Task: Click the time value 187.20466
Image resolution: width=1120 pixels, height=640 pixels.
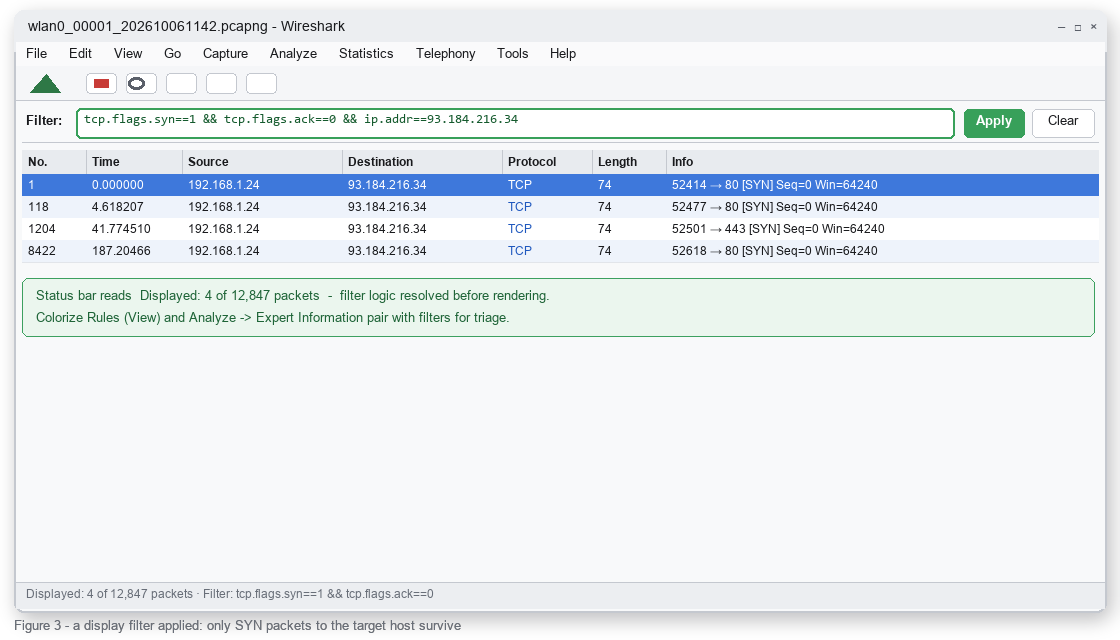Action: [x=121, y=251]
